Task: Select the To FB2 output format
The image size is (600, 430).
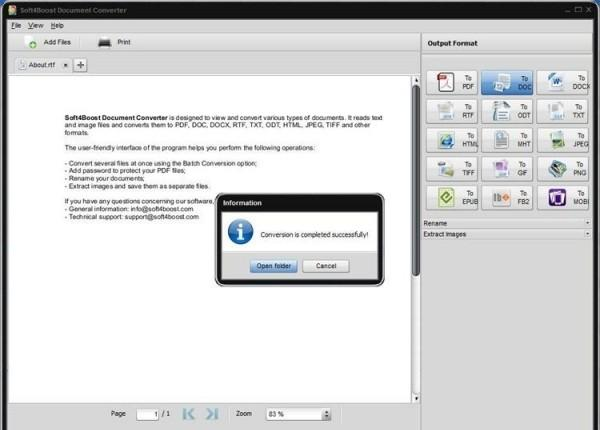Action: pos(507,197)
